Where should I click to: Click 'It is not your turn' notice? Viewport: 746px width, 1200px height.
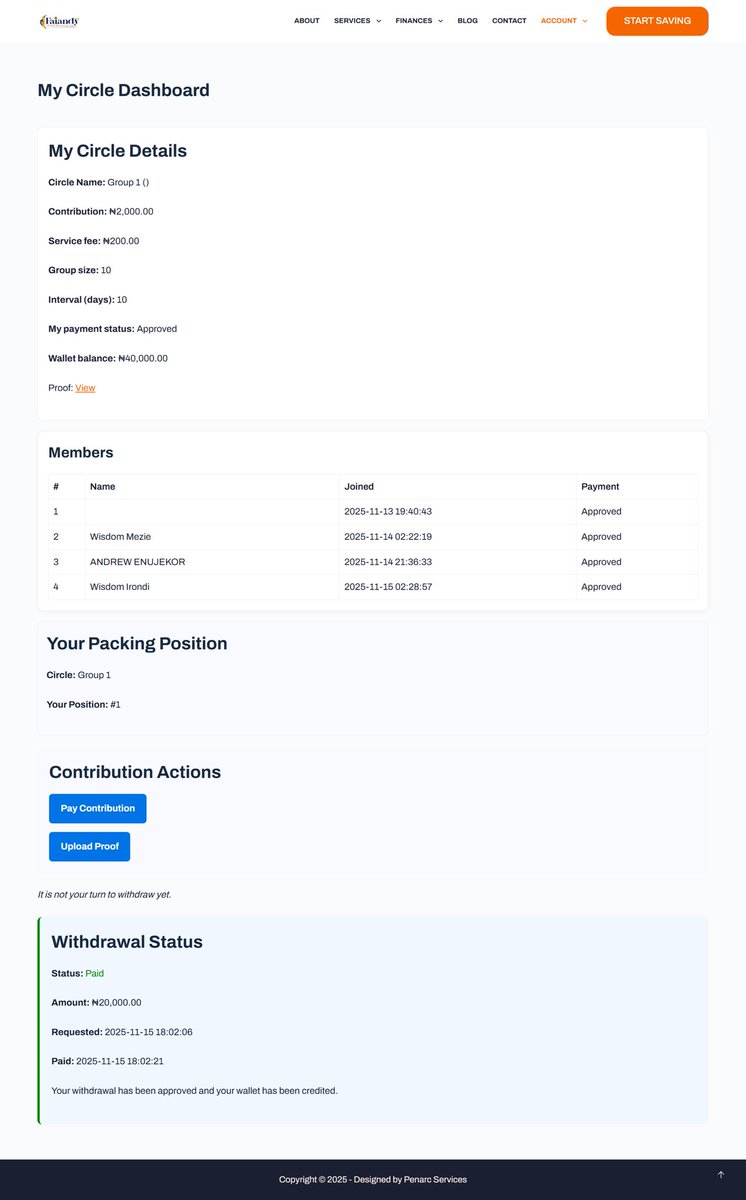pyautogui.click(x=104, y=894)
